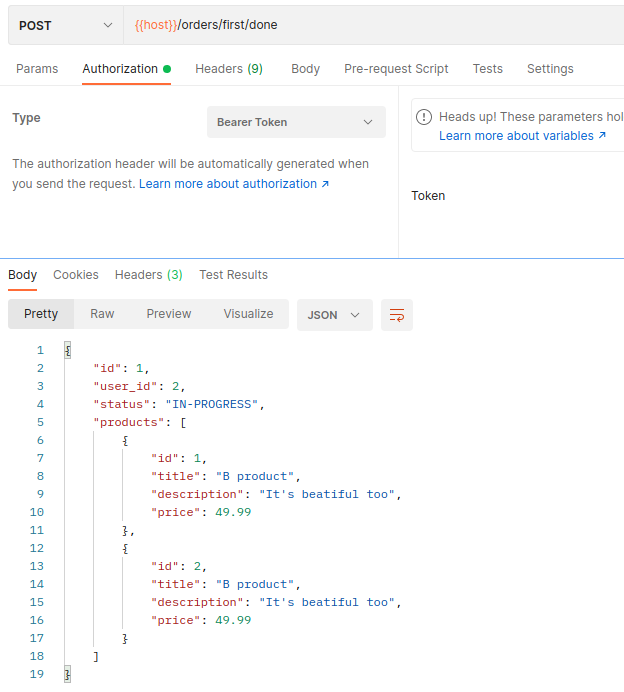Viewport: 624px width, 692px height.
Task: Toggle the line wrap icon
Action: point(397,315)
